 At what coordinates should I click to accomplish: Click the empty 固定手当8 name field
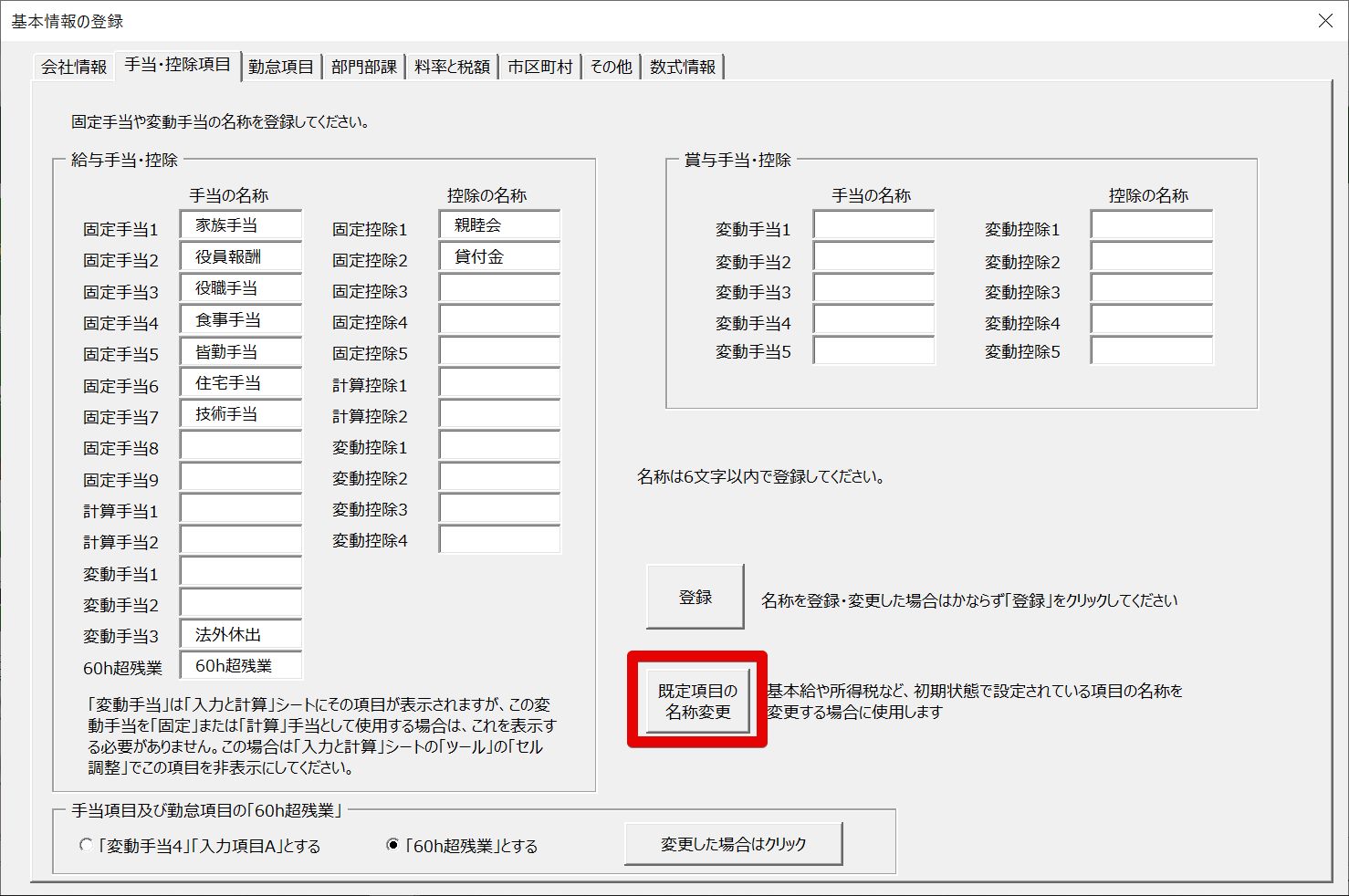(241, 446)
